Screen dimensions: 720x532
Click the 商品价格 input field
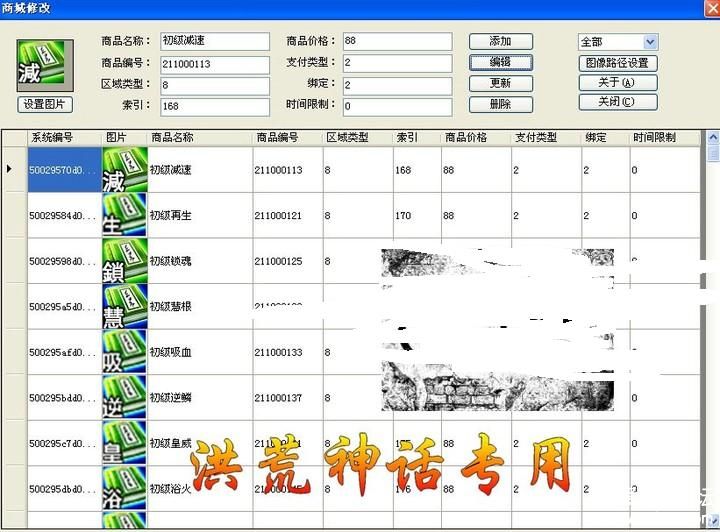(x=397, y=41)
